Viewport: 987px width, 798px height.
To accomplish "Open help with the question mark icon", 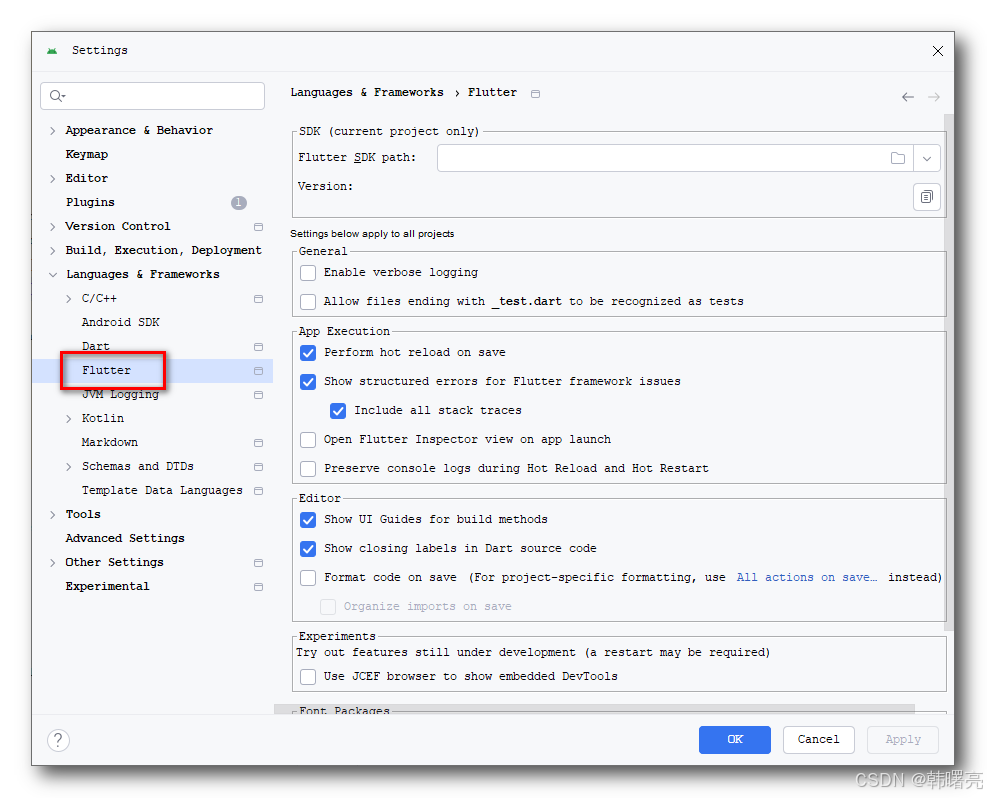I will [x=58, y=740].
